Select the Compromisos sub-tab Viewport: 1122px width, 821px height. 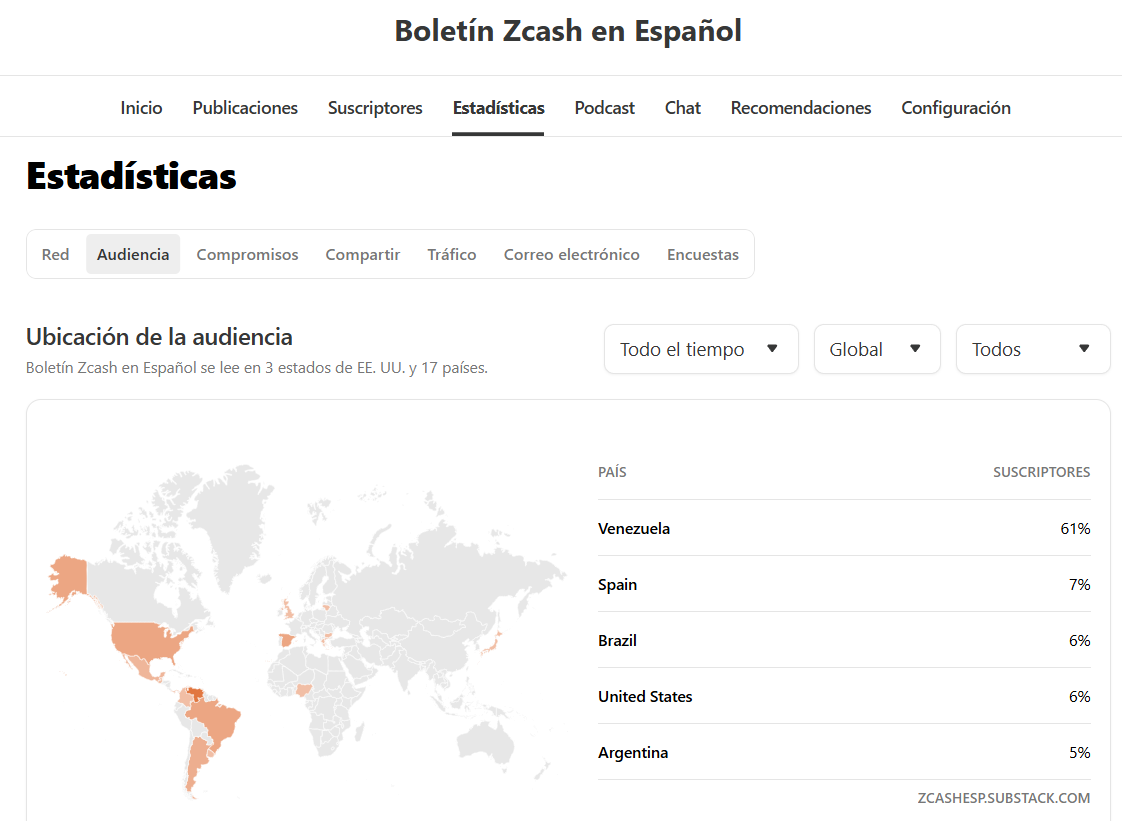point(248,255)
